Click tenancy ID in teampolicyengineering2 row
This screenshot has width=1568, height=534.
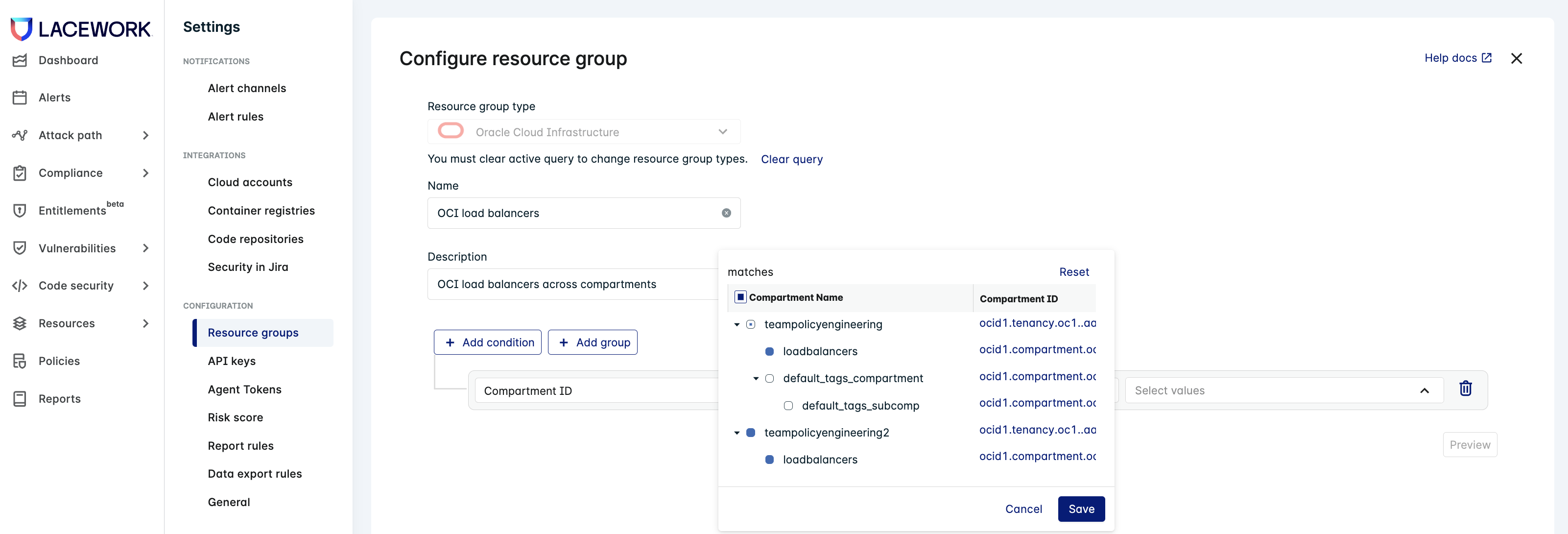tap(1037, 429)
